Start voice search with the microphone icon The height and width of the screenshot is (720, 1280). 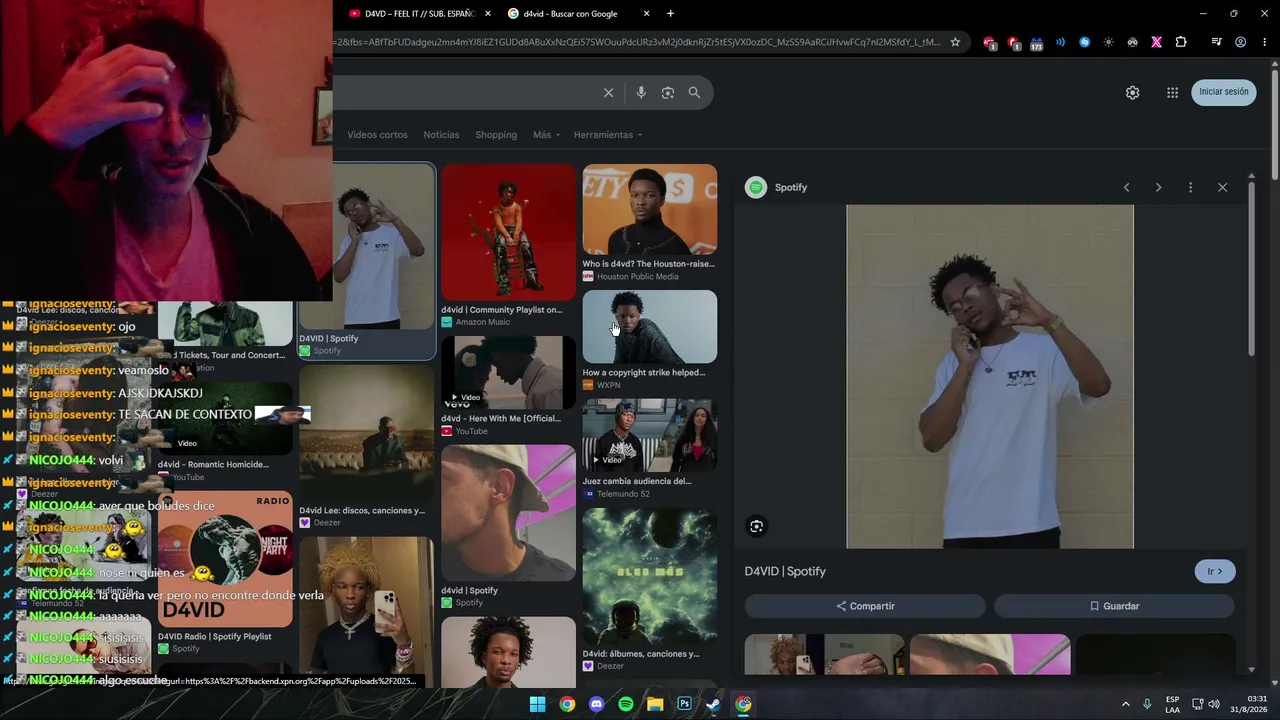tap(641, 93)
